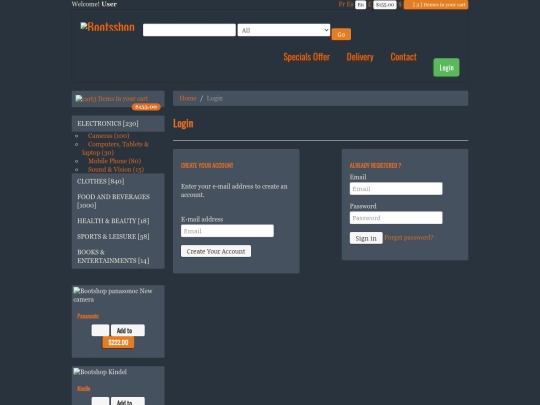Image resolution: width=540 pixels, height=405 pixels.
Task: Click the green Login button
Action: click(446, 68)
